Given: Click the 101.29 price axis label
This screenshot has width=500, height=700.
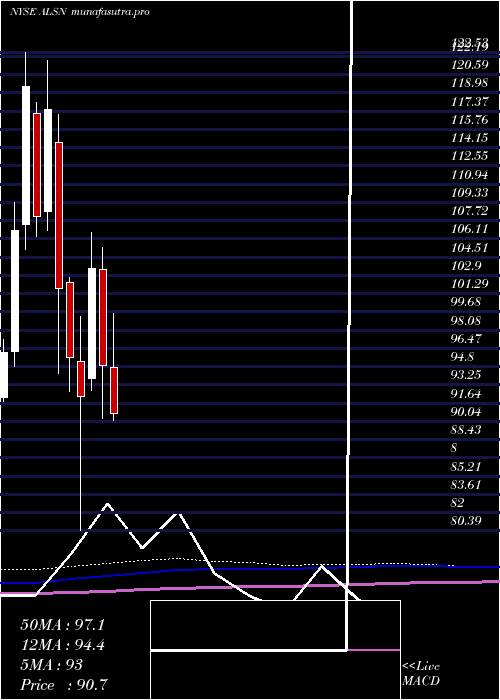Looking at the screenshot, I should [470, 284].
